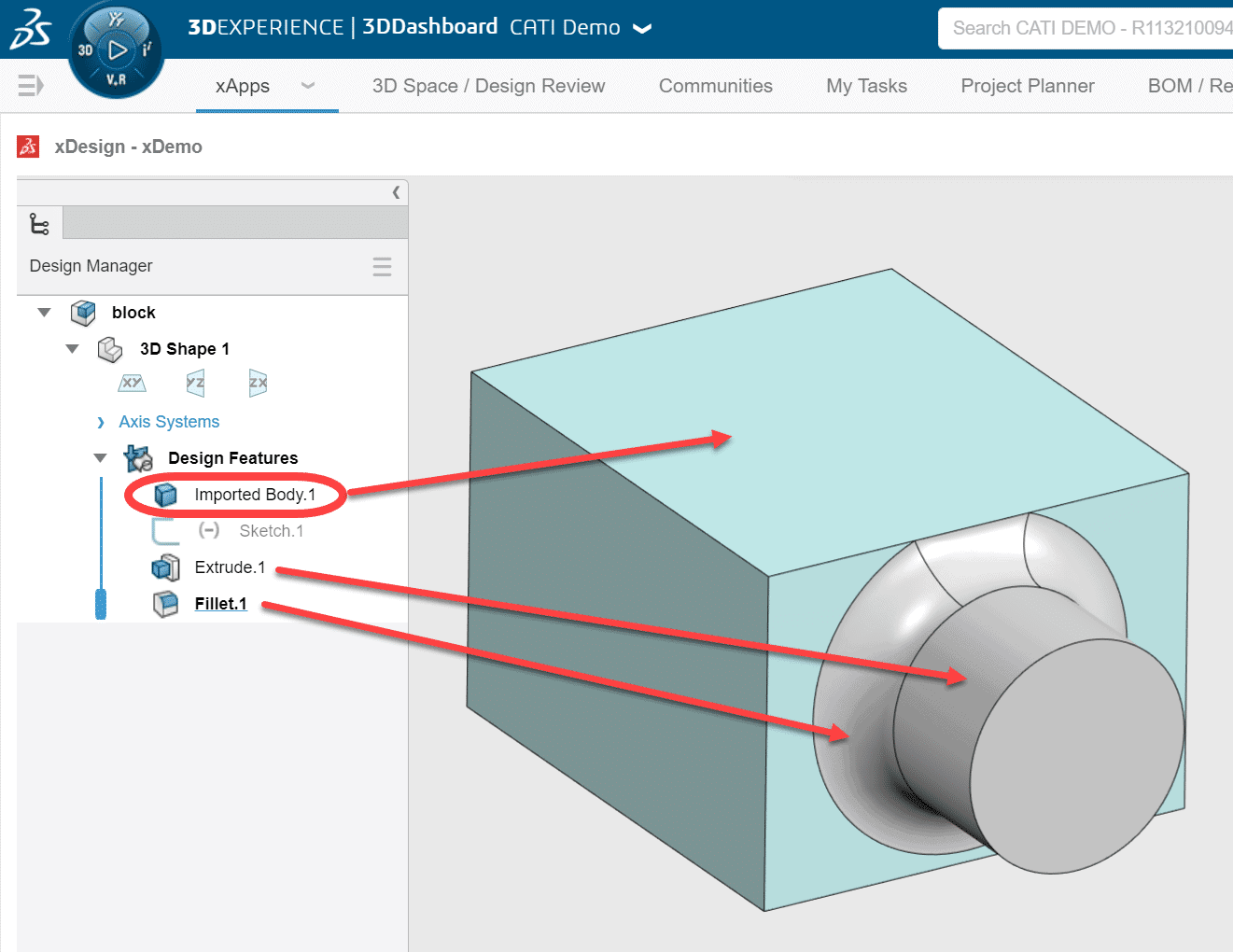Expand the Axis Systems node
This screenshot has width=1233, height=952.
pyautogui.click(x=101, y=423)
